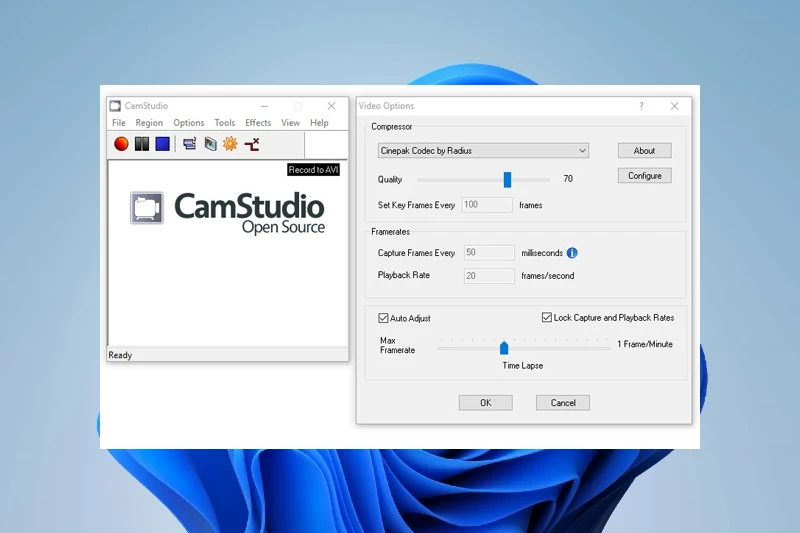
Task: Click the Cancel button
Action: pyautogui.click(x=563, y=402)
